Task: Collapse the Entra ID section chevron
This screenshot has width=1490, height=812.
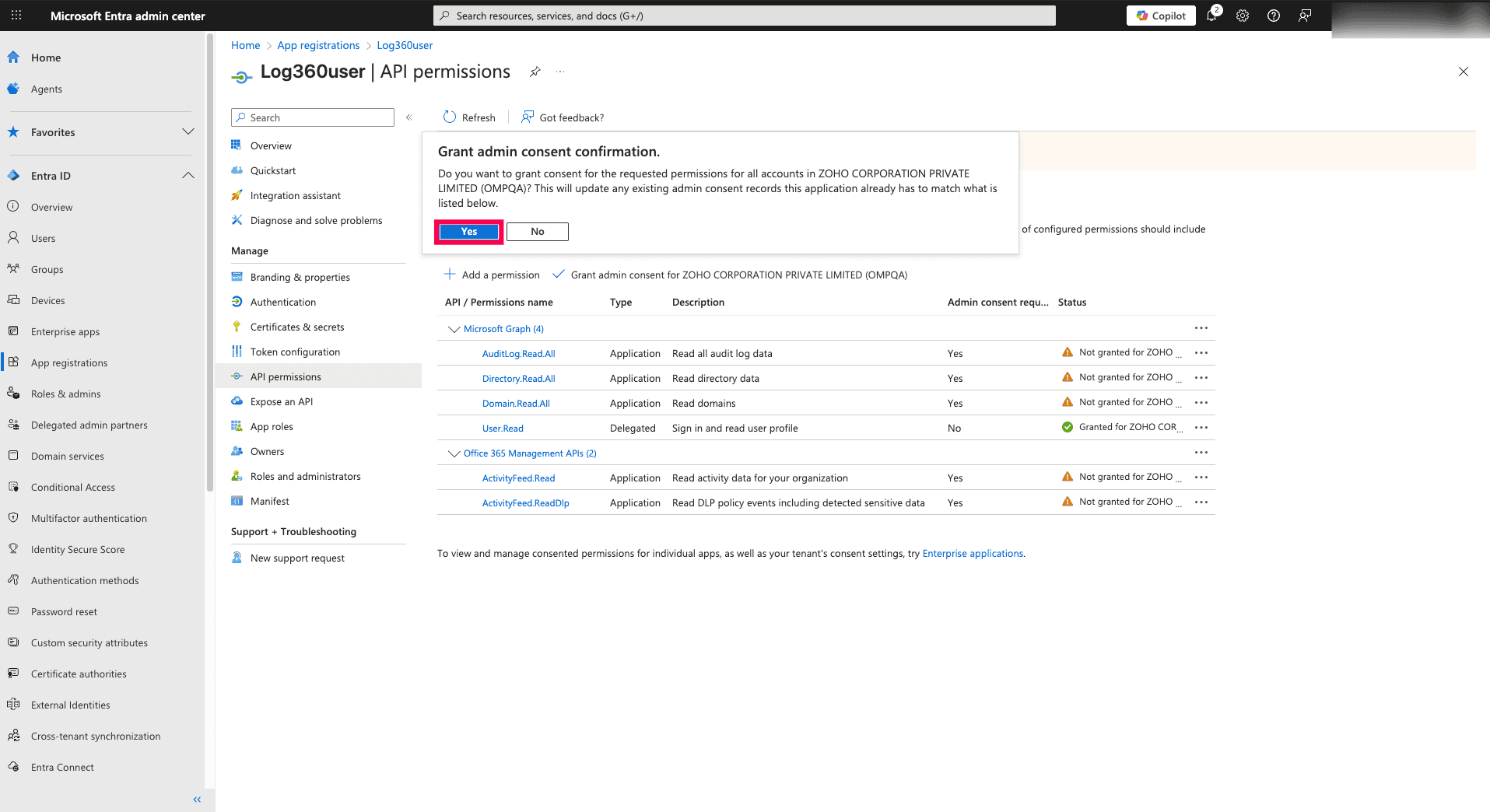Action: coord(188,175)
